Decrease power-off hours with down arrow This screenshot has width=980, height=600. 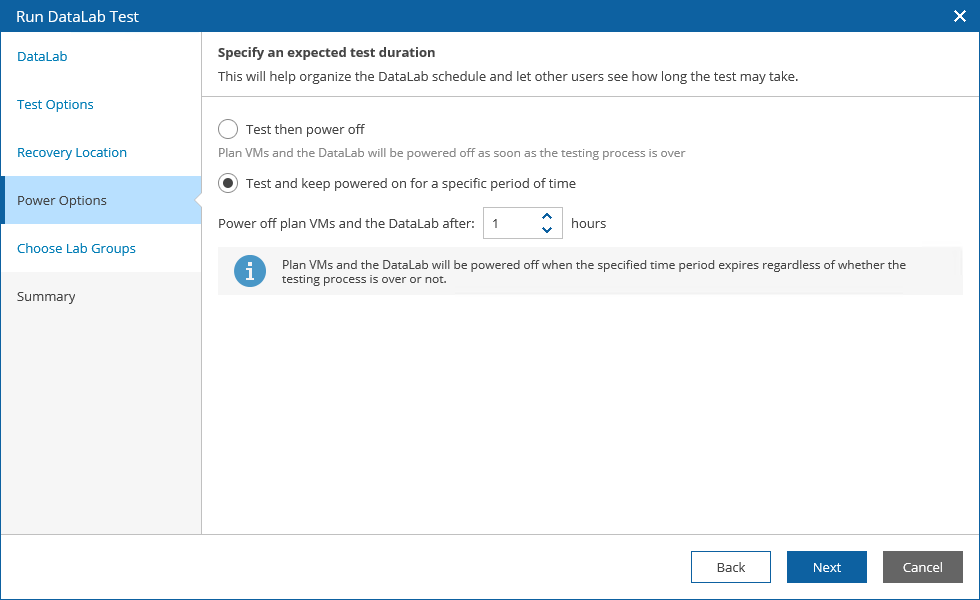pos(546,230)
